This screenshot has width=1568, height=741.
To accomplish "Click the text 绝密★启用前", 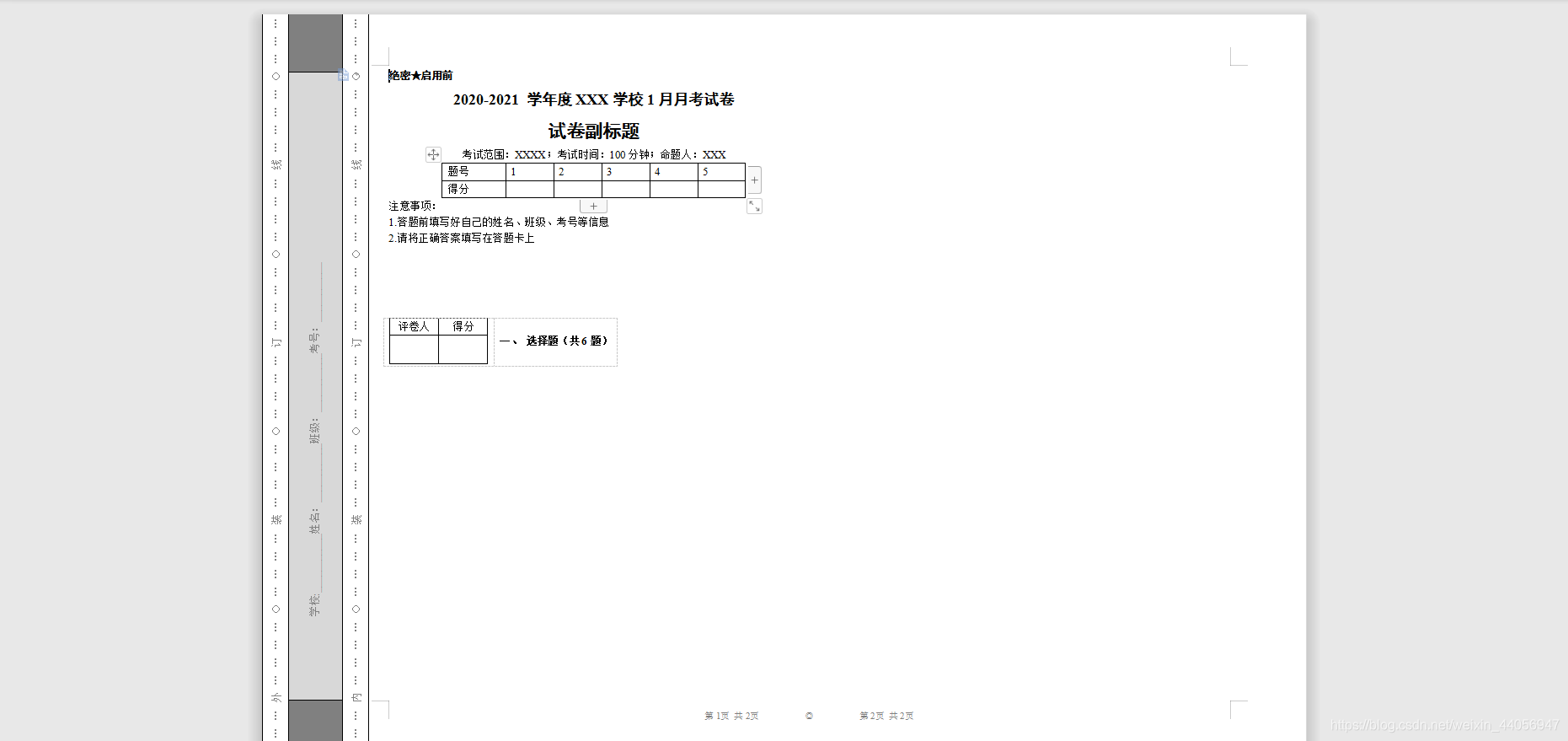I will click(420, 76).
